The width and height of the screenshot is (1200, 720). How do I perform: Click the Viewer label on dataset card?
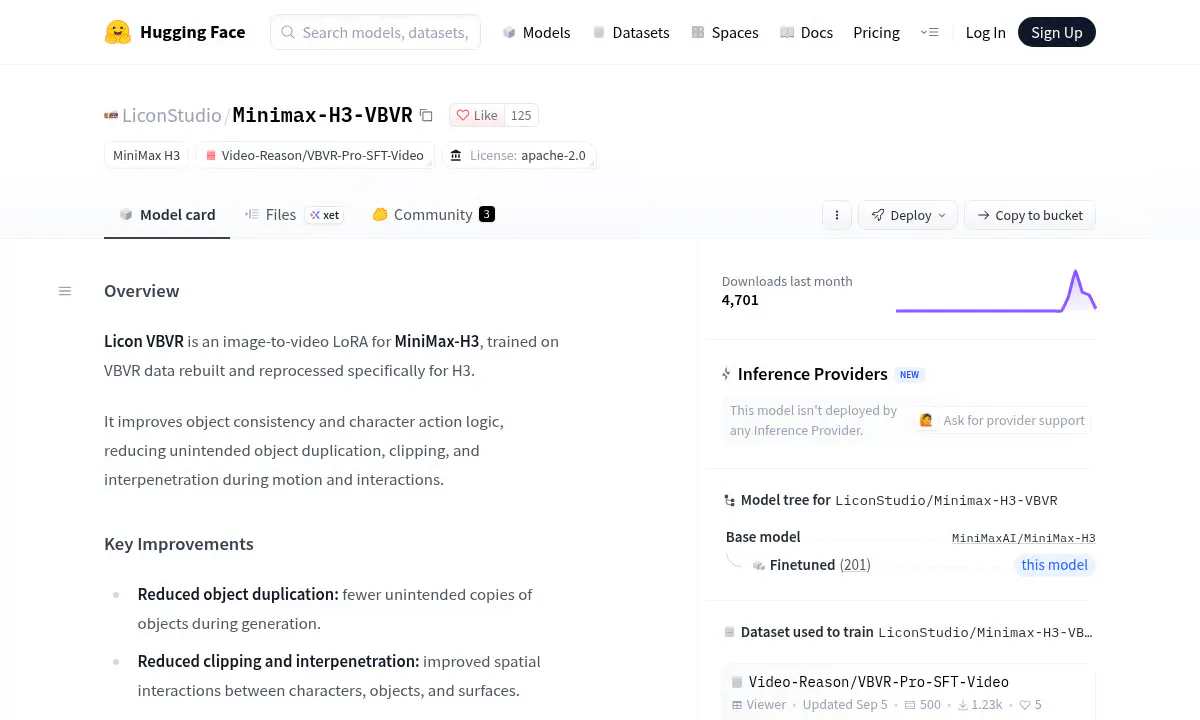tap(759, 705)
